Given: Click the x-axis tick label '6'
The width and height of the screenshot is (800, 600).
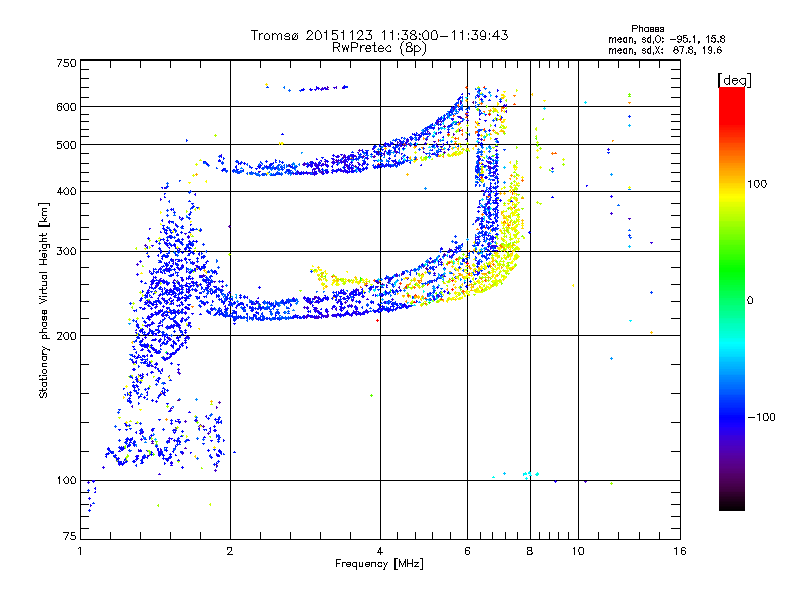Looking at the screenshot, I should click(467, 551).
